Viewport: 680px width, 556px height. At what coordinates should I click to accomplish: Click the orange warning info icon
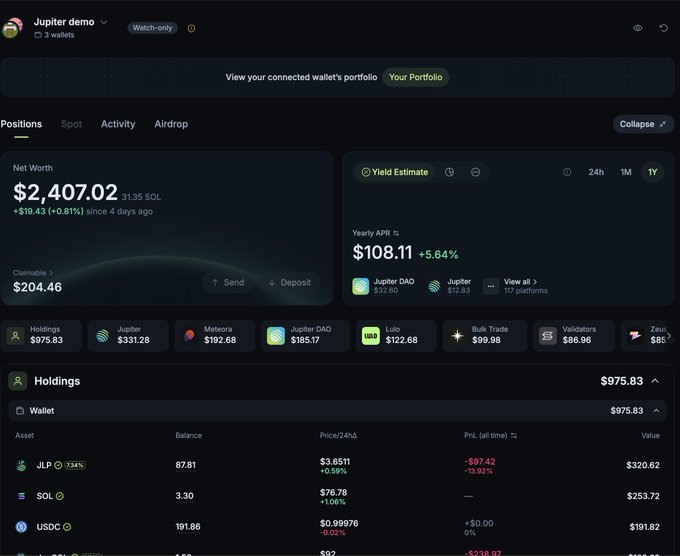pos(191,28)
